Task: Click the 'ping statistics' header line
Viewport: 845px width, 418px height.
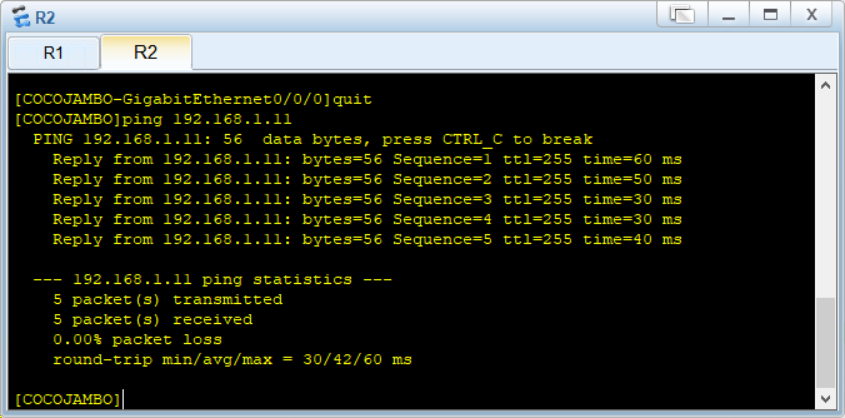Action: pos(212,280)
